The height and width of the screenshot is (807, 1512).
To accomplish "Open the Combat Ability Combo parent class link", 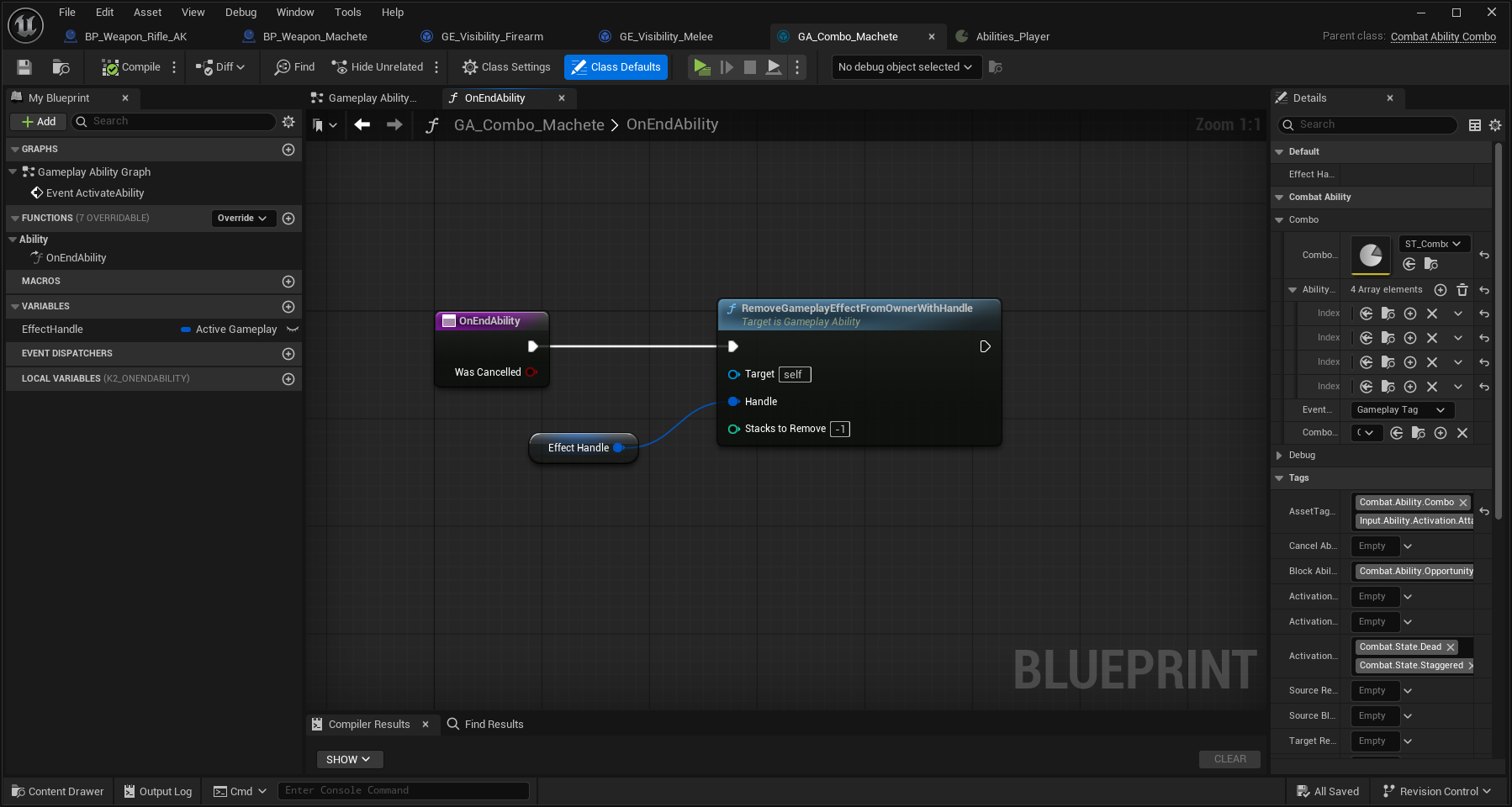I will point(1443,37).
